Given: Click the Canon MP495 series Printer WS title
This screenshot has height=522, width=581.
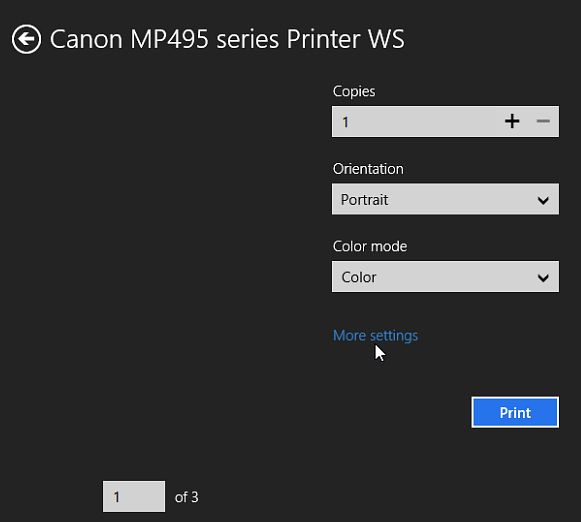Looking at the screenshot, I should (227, 39).
